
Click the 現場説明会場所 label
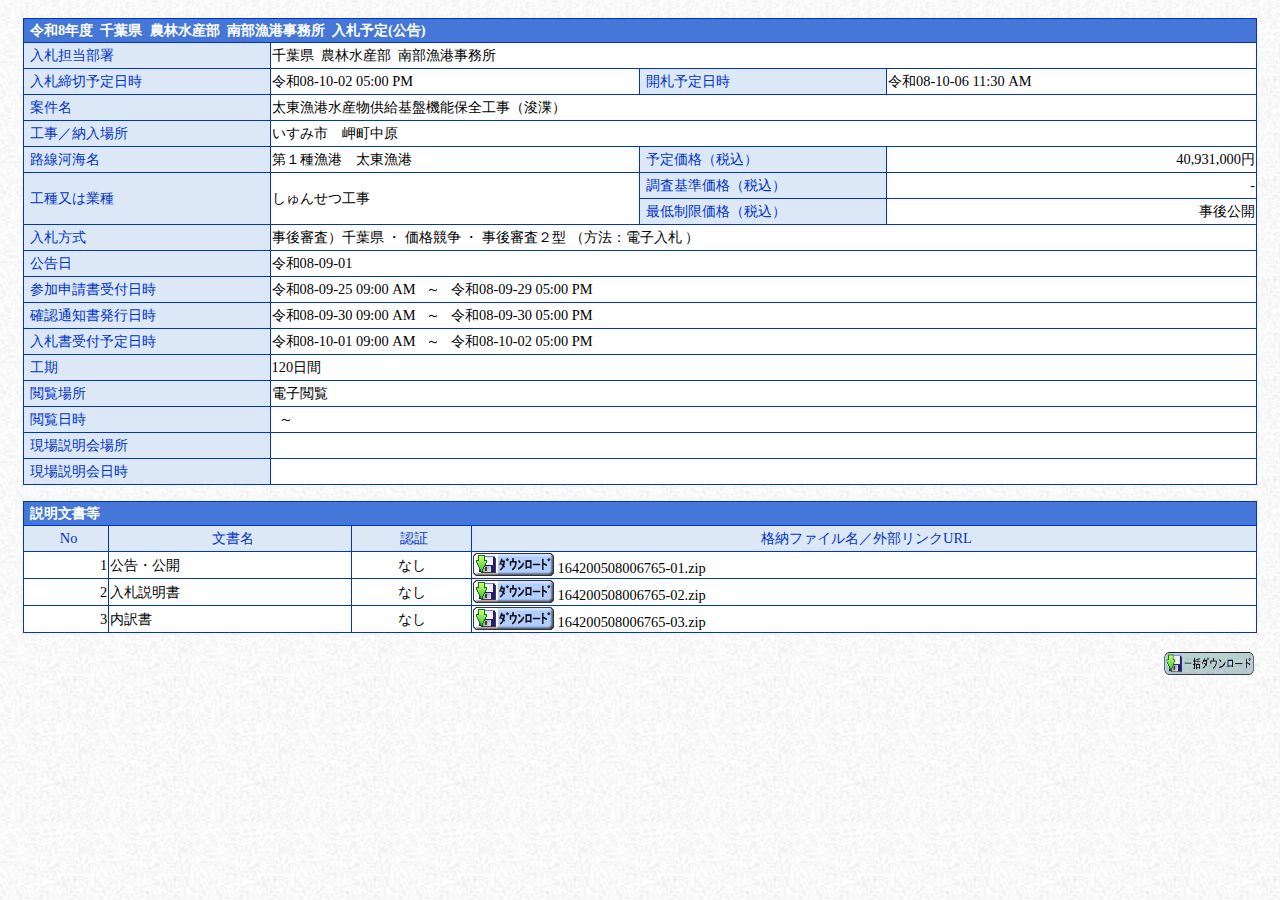[147, 445]
